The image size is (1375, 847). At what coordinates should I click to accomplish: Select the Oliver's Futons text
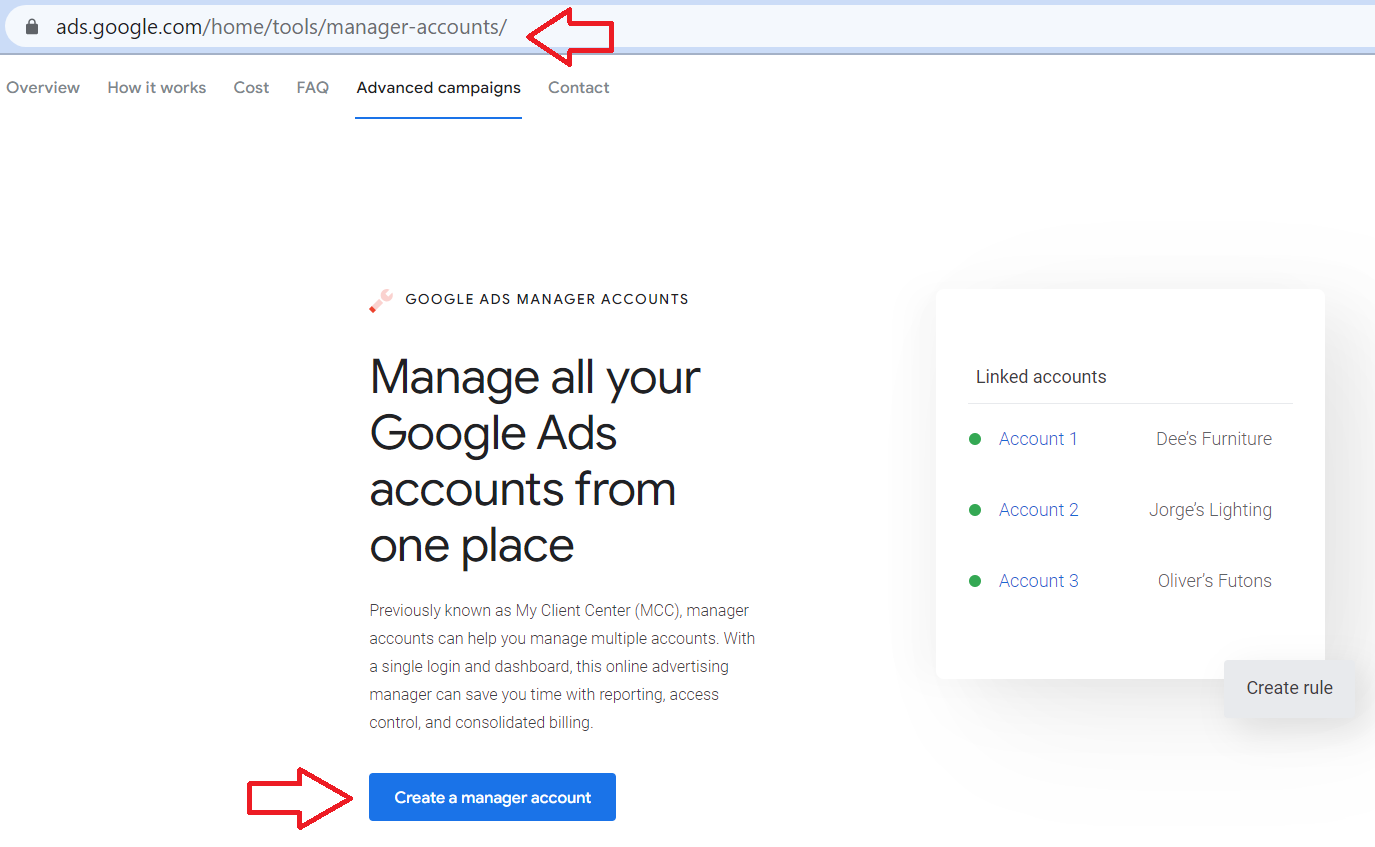(1215, 581)
